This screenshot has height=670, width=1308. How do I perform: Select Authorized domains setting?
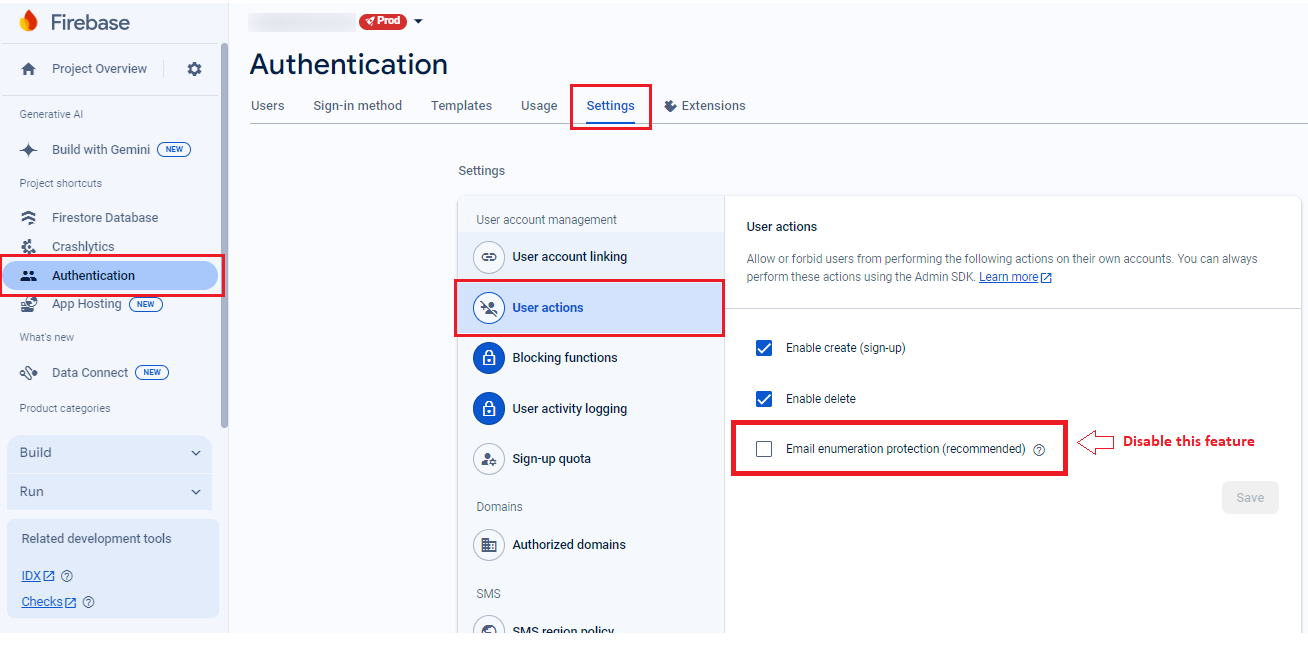click(x=591, y=545)
